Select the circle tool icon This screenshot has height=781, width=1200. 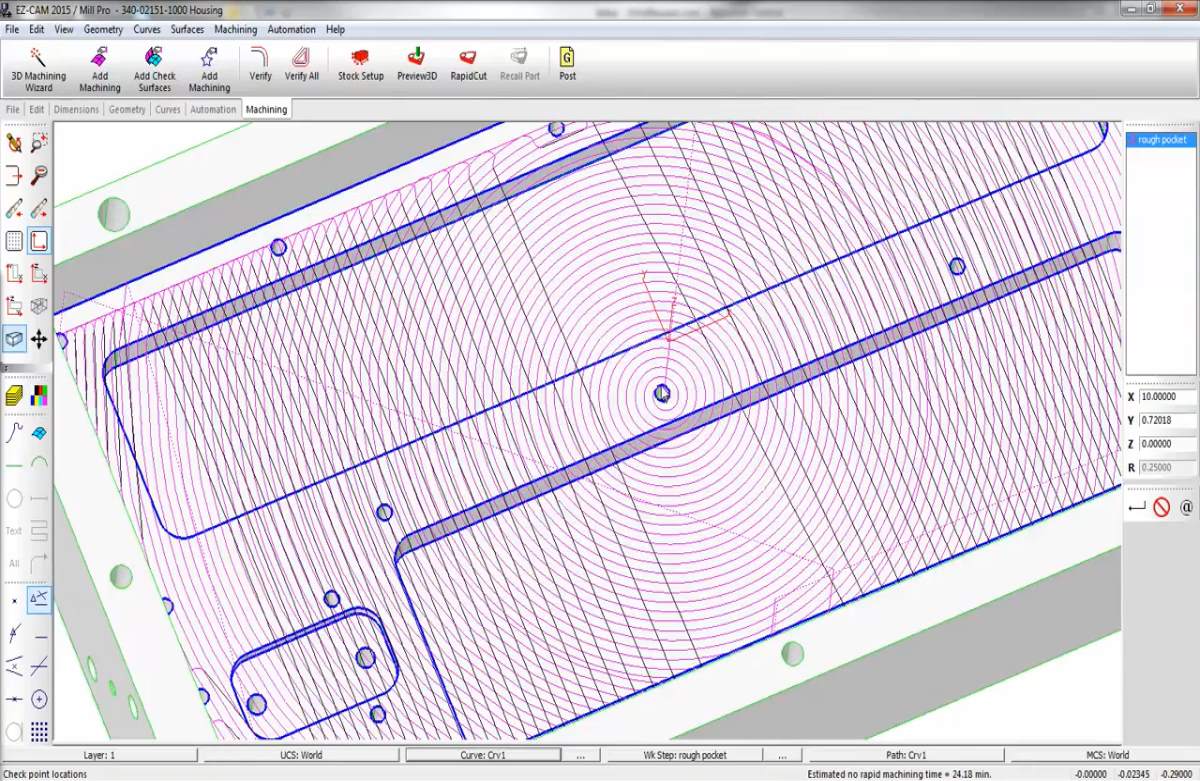(x=14, y=498)
